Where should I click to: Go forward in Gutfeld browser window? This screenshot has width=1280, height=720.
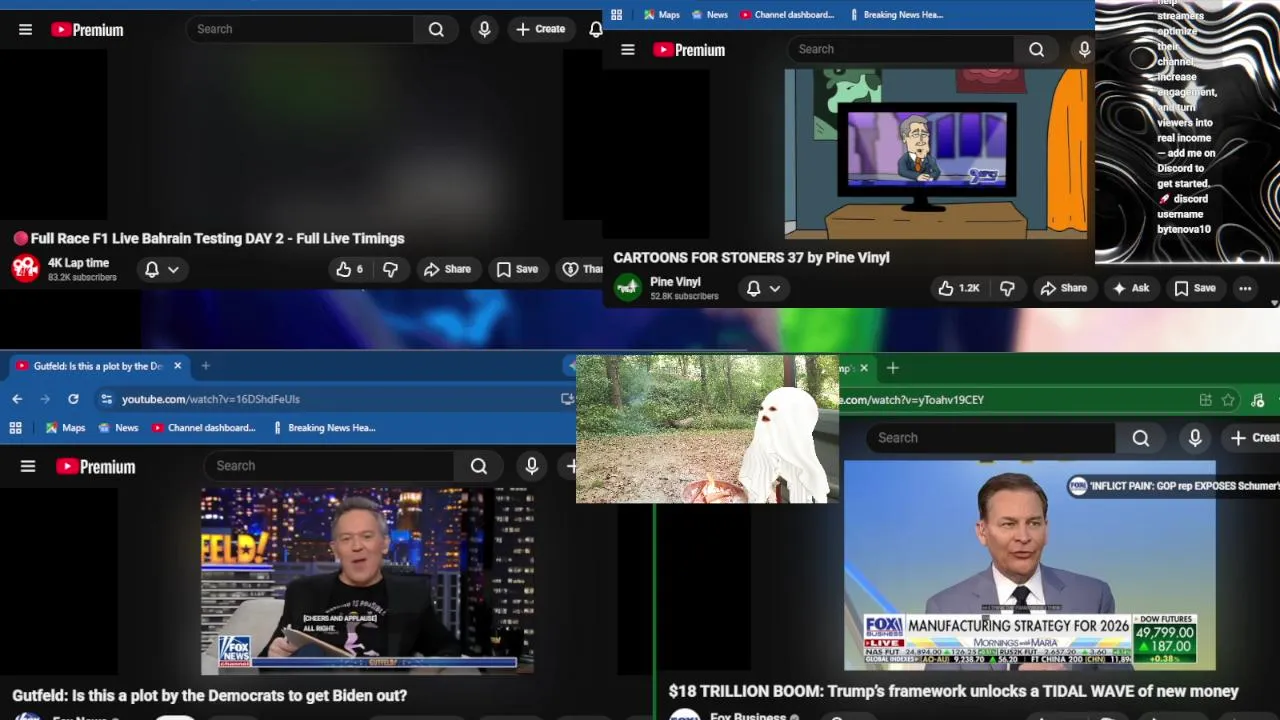(x=45, y=399)
